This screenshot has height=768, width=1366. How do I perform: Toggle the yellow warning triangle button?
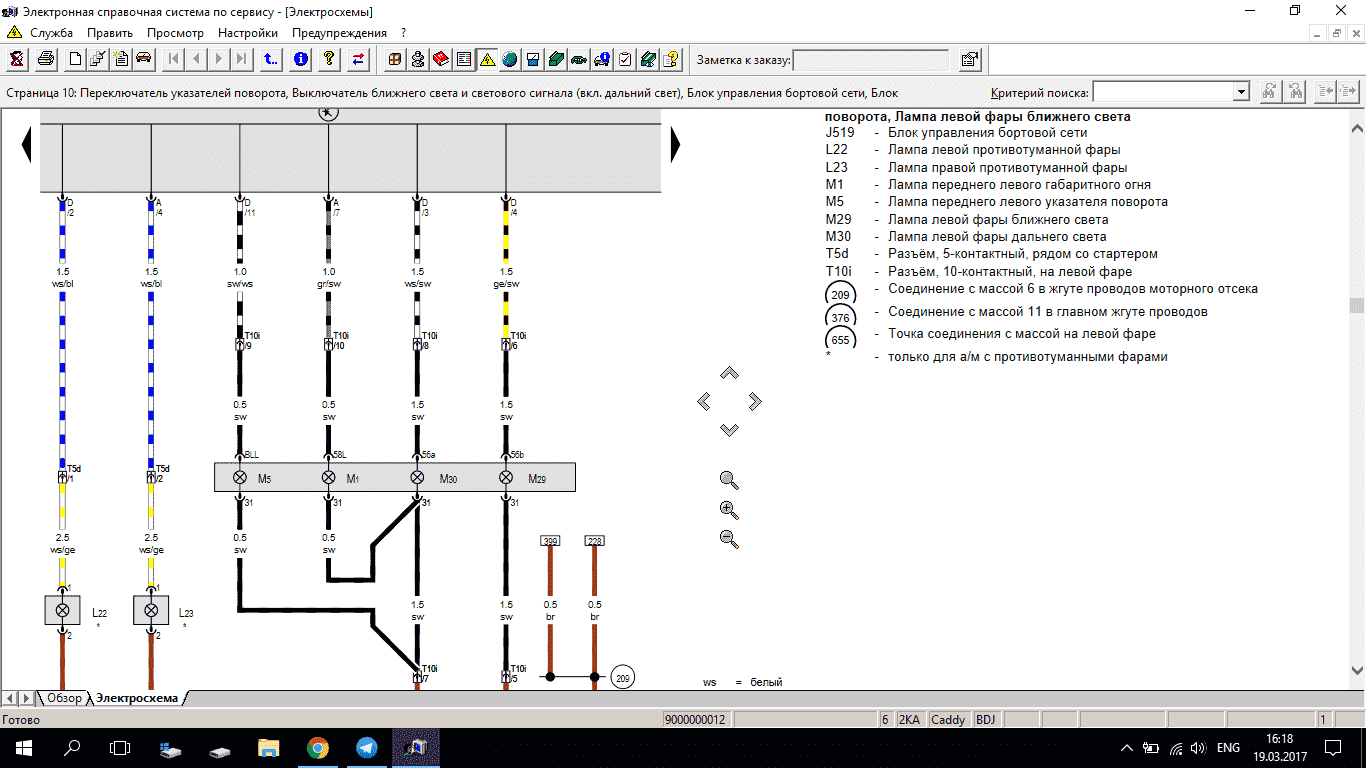tap(487, 59)
